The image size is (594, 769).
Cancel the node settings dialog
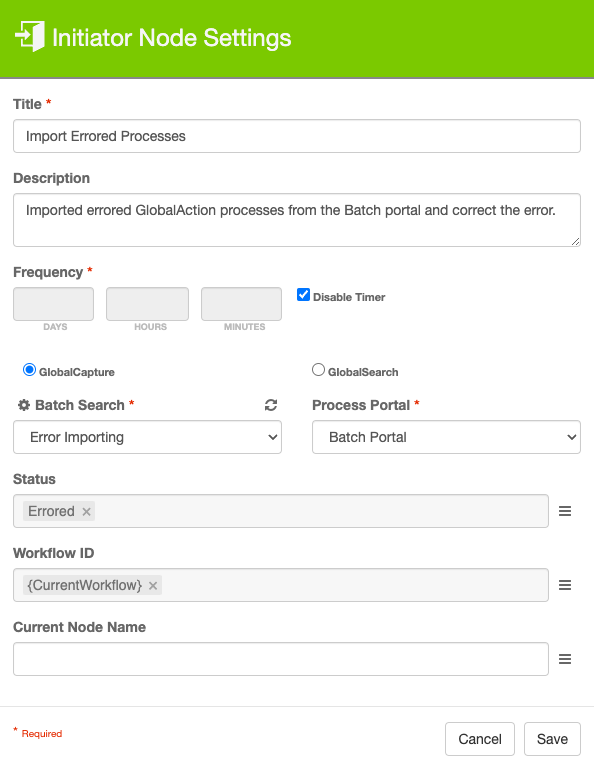480,739
